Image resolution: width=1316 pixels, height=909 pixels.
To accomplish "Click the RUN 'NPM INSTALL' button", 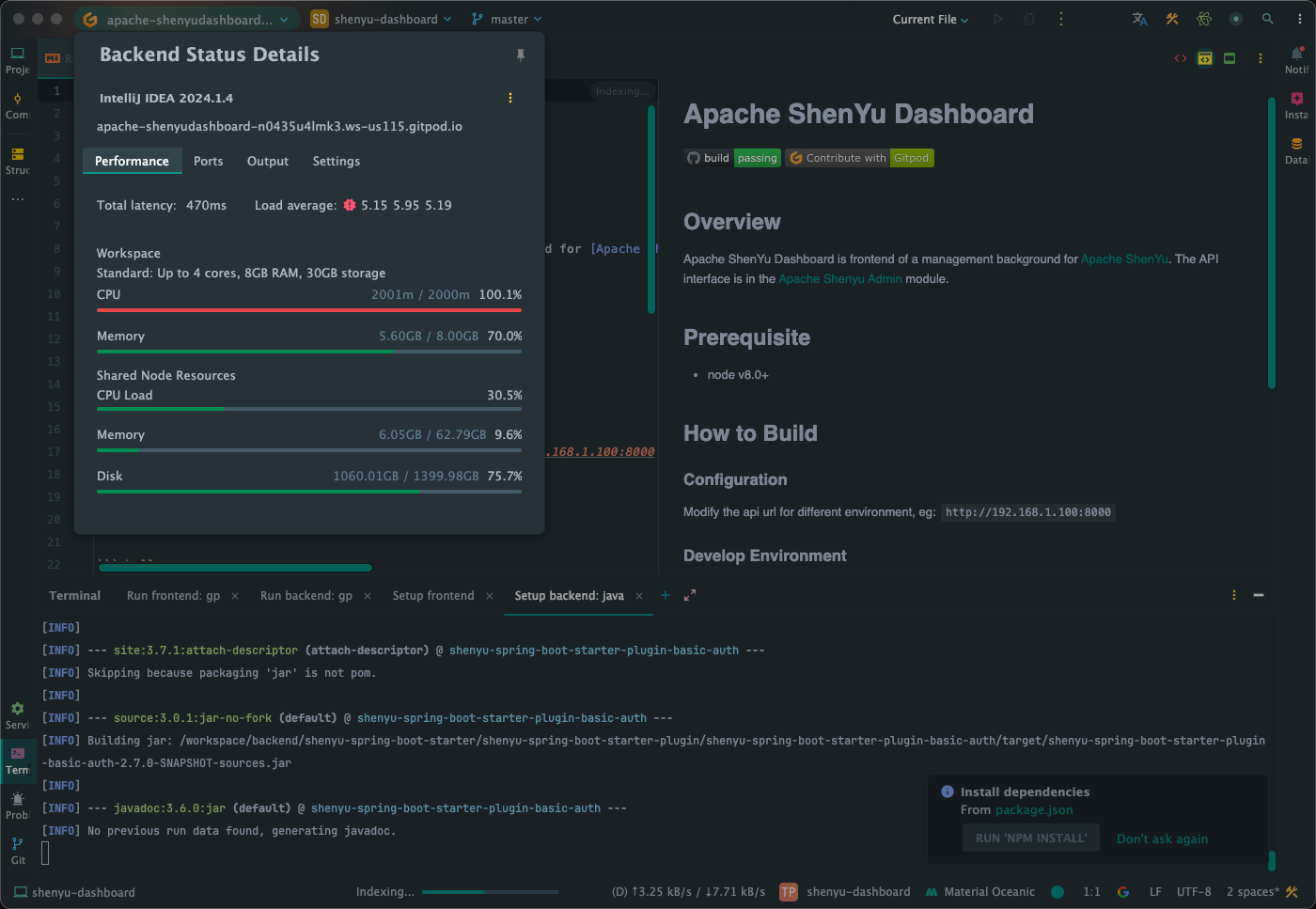I will 1031,838.
